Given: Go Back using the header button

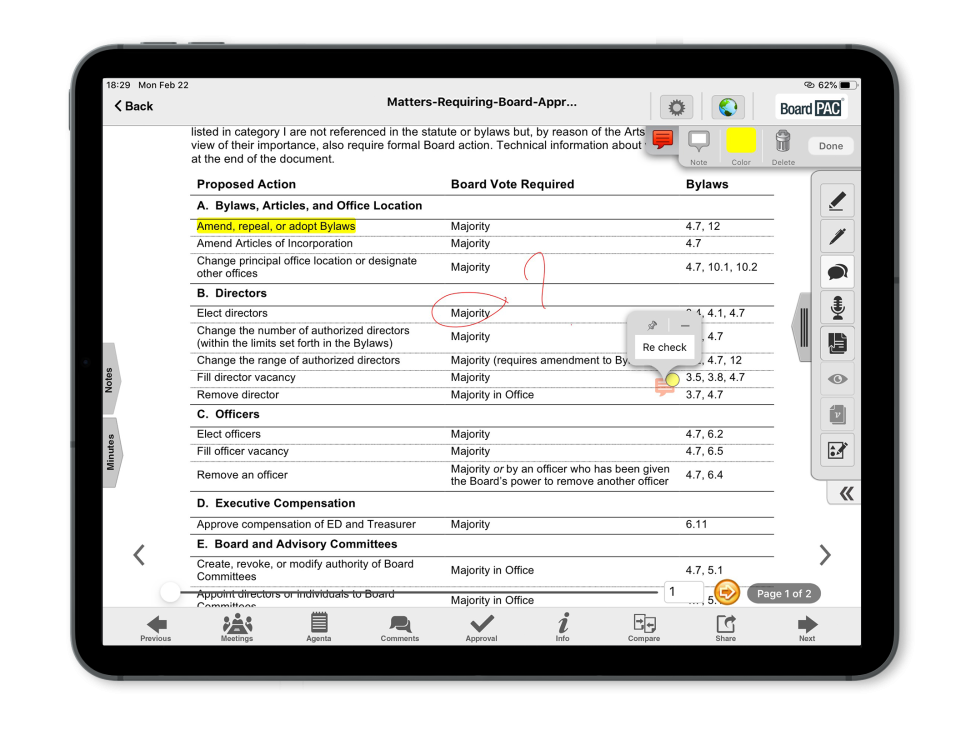Looking at the screenshot, I should pyautogui.click(x=134, y=106).
